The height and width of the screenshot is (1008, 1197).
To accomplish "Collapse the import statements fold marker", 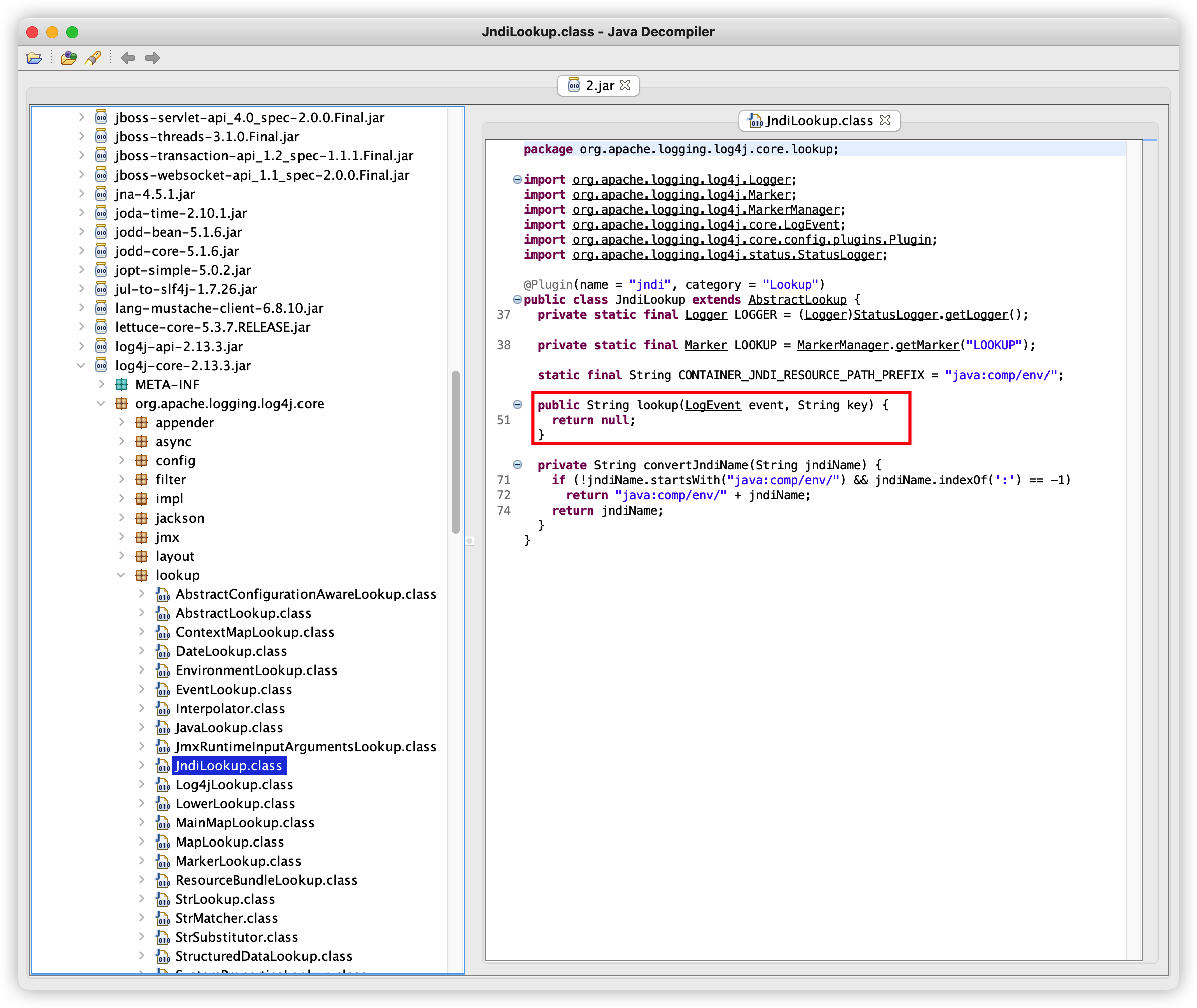I will pyautogui.click(x=517, y=179).
